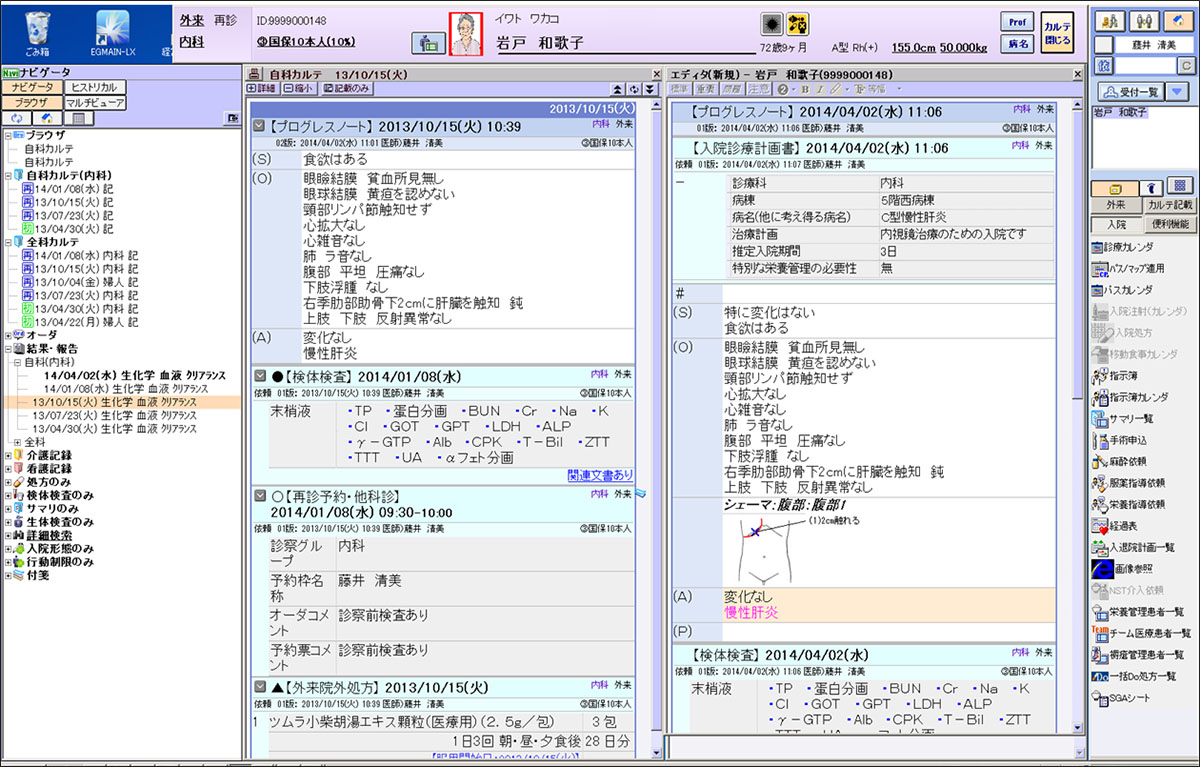This screenshot has width=1200, height=767.
Task: Toggle the 外来院外処方 section collapse box
Action: 260,688
